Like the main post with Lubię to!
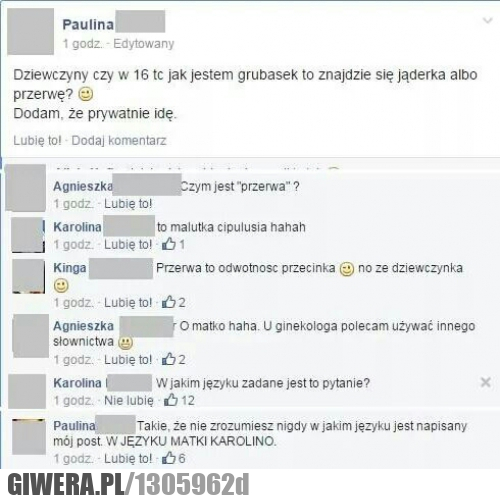Viewport: 500px width, 500px height. coord(37,140)
